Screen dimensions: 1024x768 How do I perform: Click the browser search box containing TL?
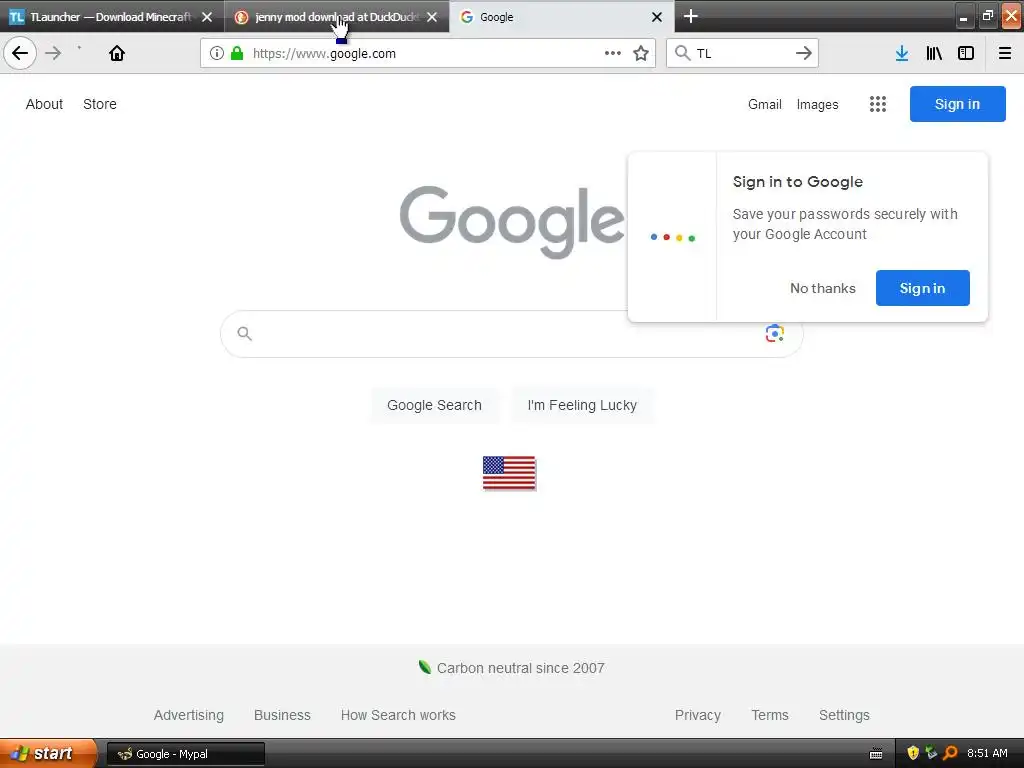tap(743, 54)
